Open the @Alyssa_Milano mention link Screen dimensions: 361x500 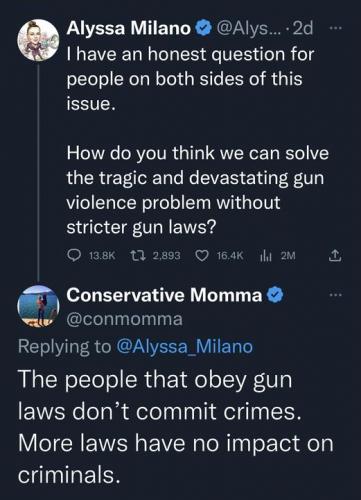tap(185, 346)
